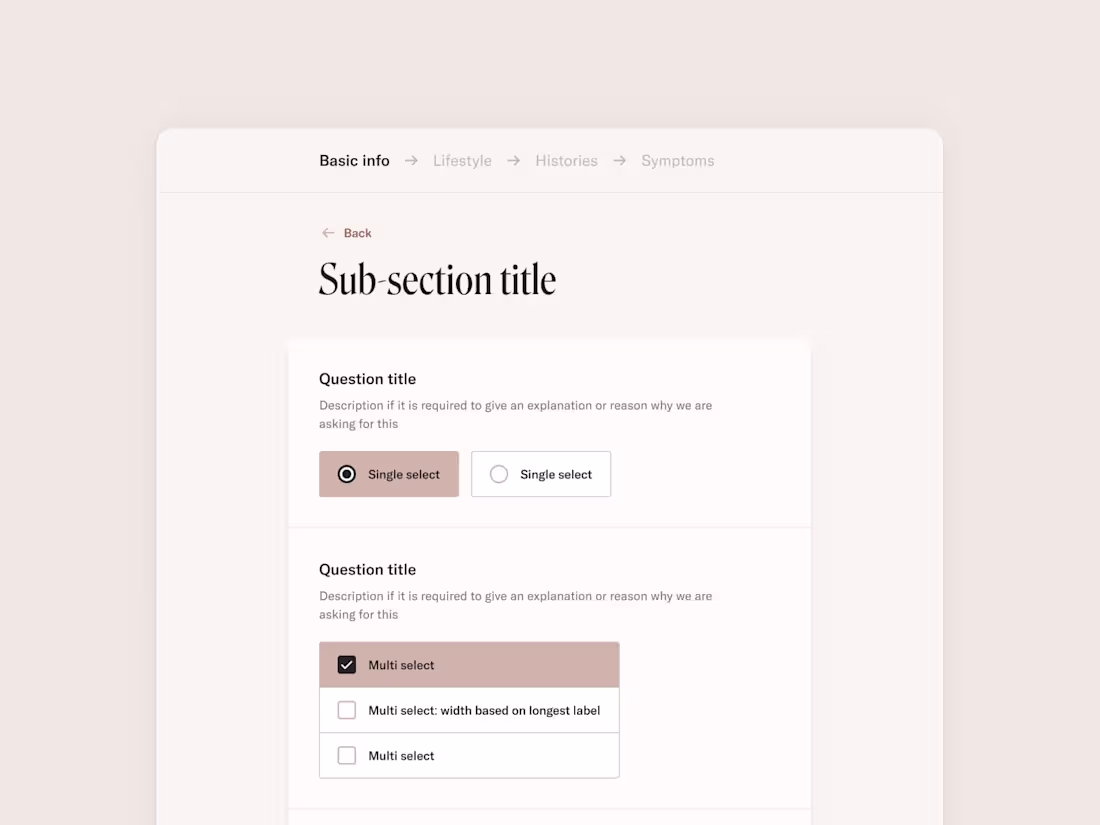Image resolution: width=1100 pixels, height=825 pixels.
Task: Select the highlighted Single select option button
Action: click(x=389, y=473)
